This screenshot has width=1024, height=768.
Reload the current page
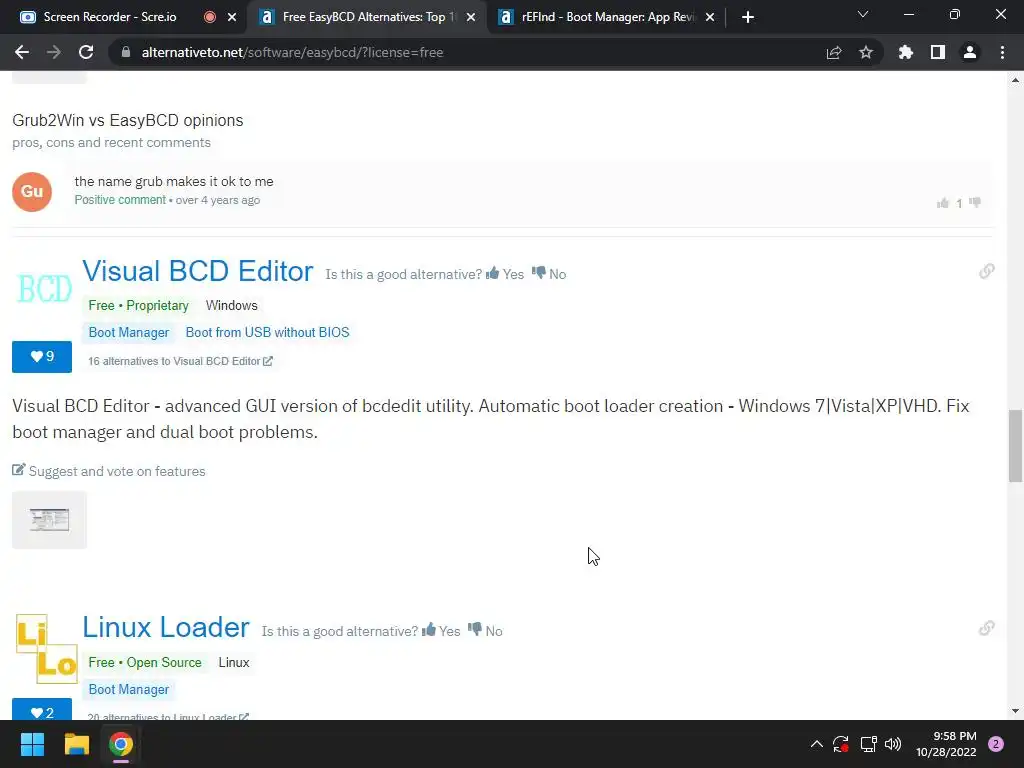click(86, 52)
